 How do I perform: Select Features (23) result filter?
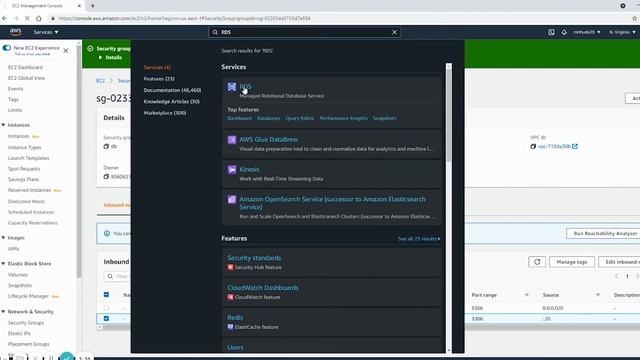point(159,79)
